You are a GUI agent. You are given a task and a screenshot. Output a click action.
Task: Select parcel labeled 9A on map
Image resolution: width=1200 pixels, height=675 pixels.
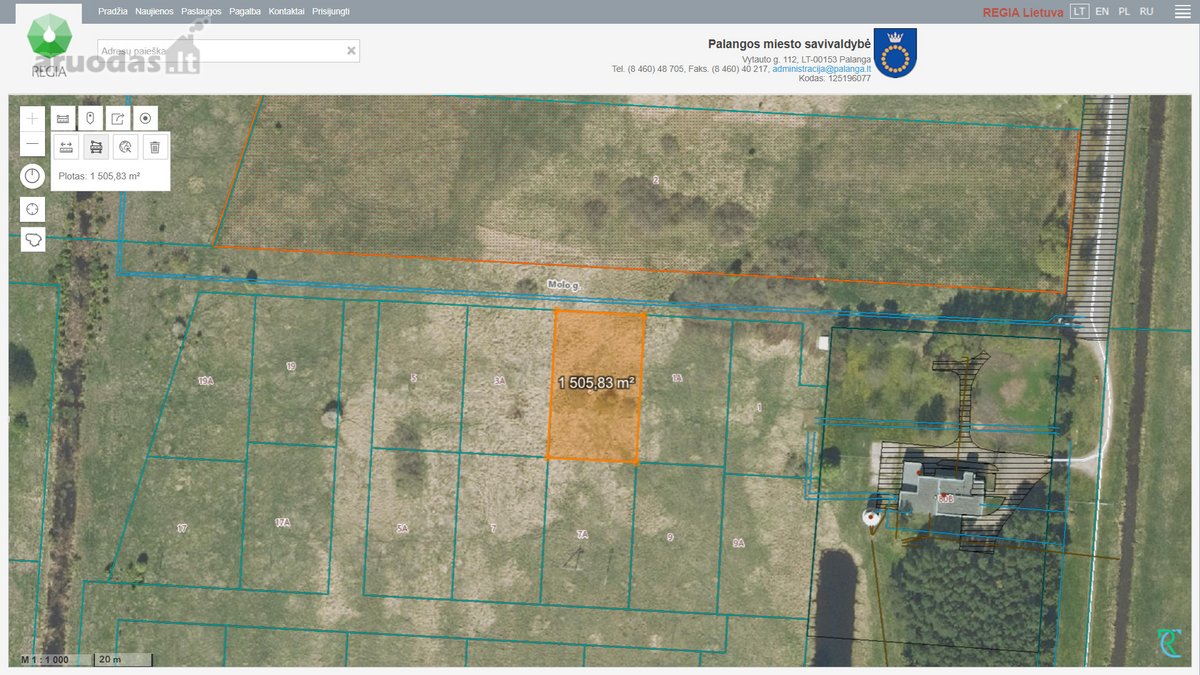click(x=738, y=542)
